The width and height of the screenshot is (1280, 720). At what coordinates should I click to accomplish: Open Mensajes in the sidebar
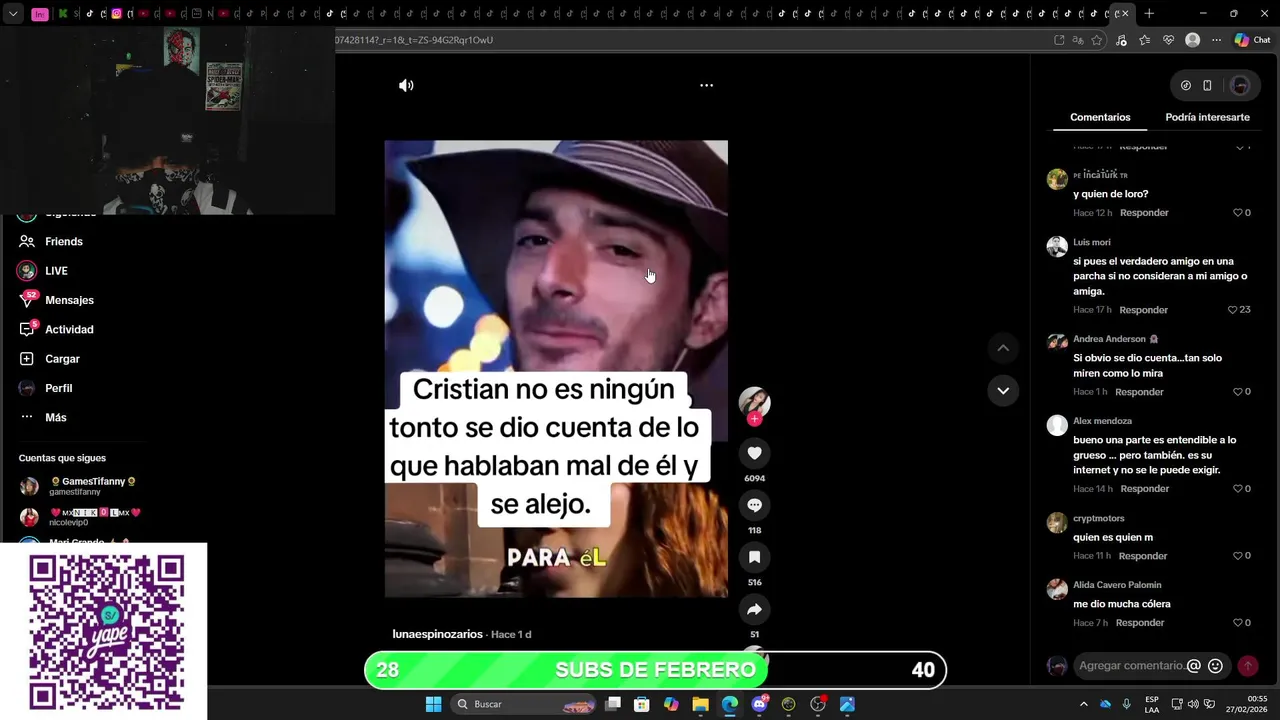tap(69, 300)
